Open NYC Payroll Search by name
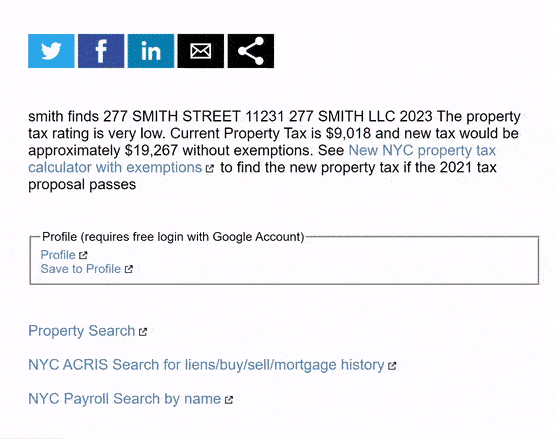This screenshot has height=439, width=554. (x=124, y=399)
